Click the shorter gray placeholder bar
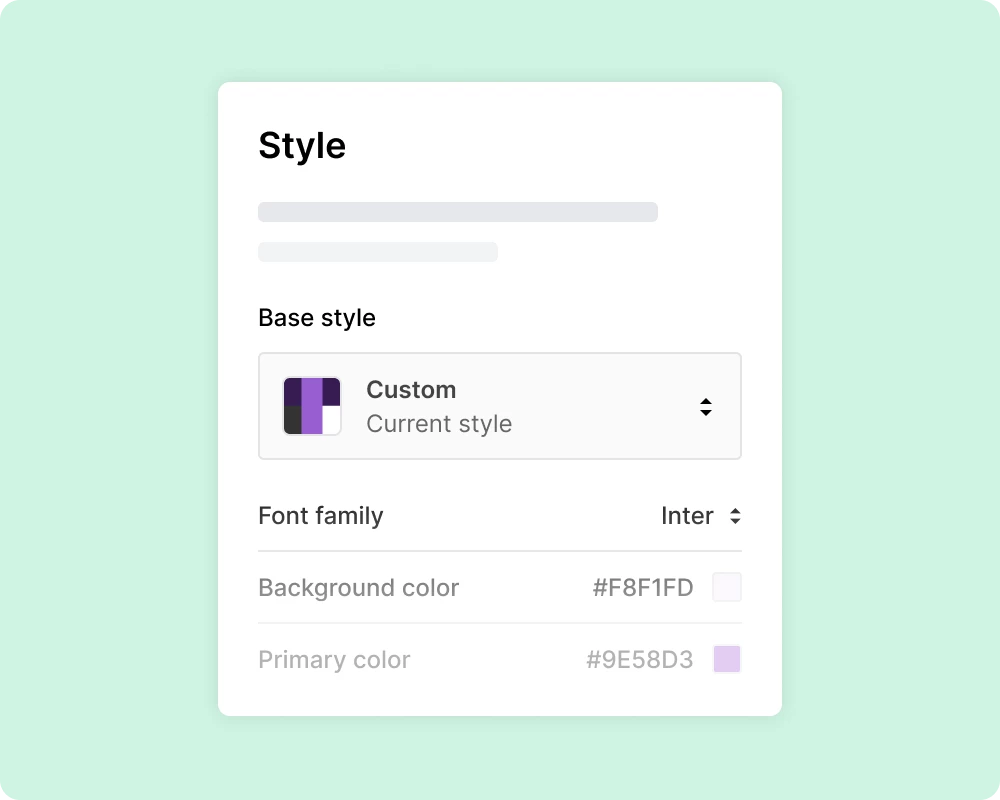This screenshot has height=800, width=1000. click(x=378, y=252)
